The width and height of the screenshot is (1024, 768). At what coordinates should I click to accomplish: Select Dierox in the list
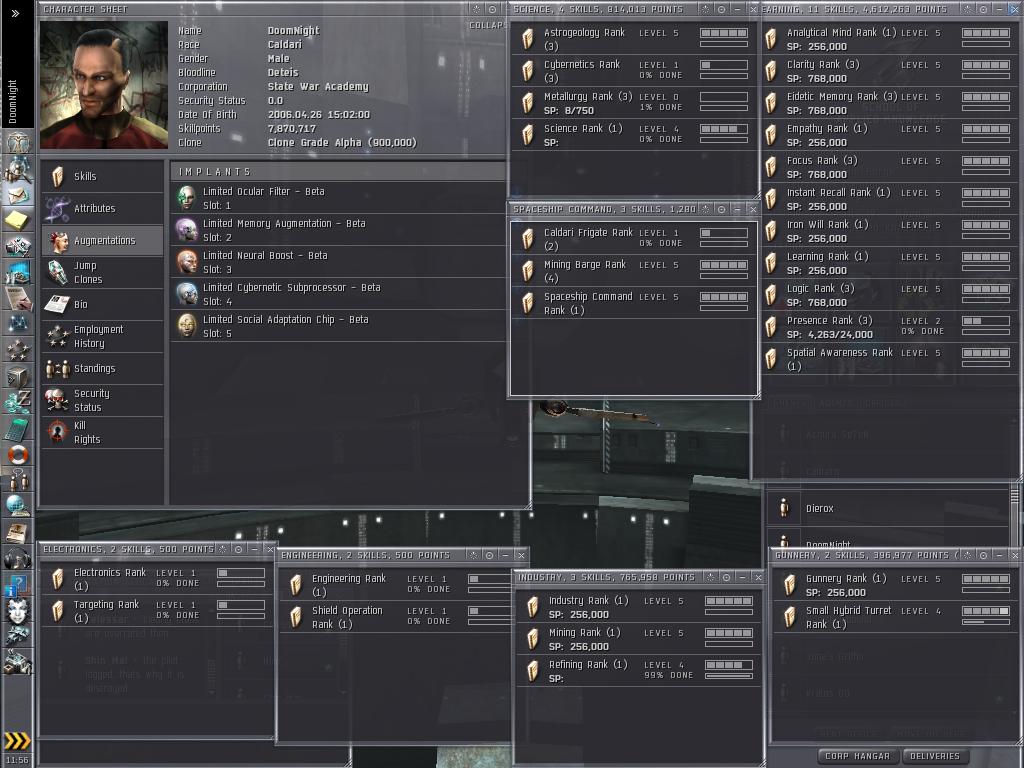pos(888,508)
